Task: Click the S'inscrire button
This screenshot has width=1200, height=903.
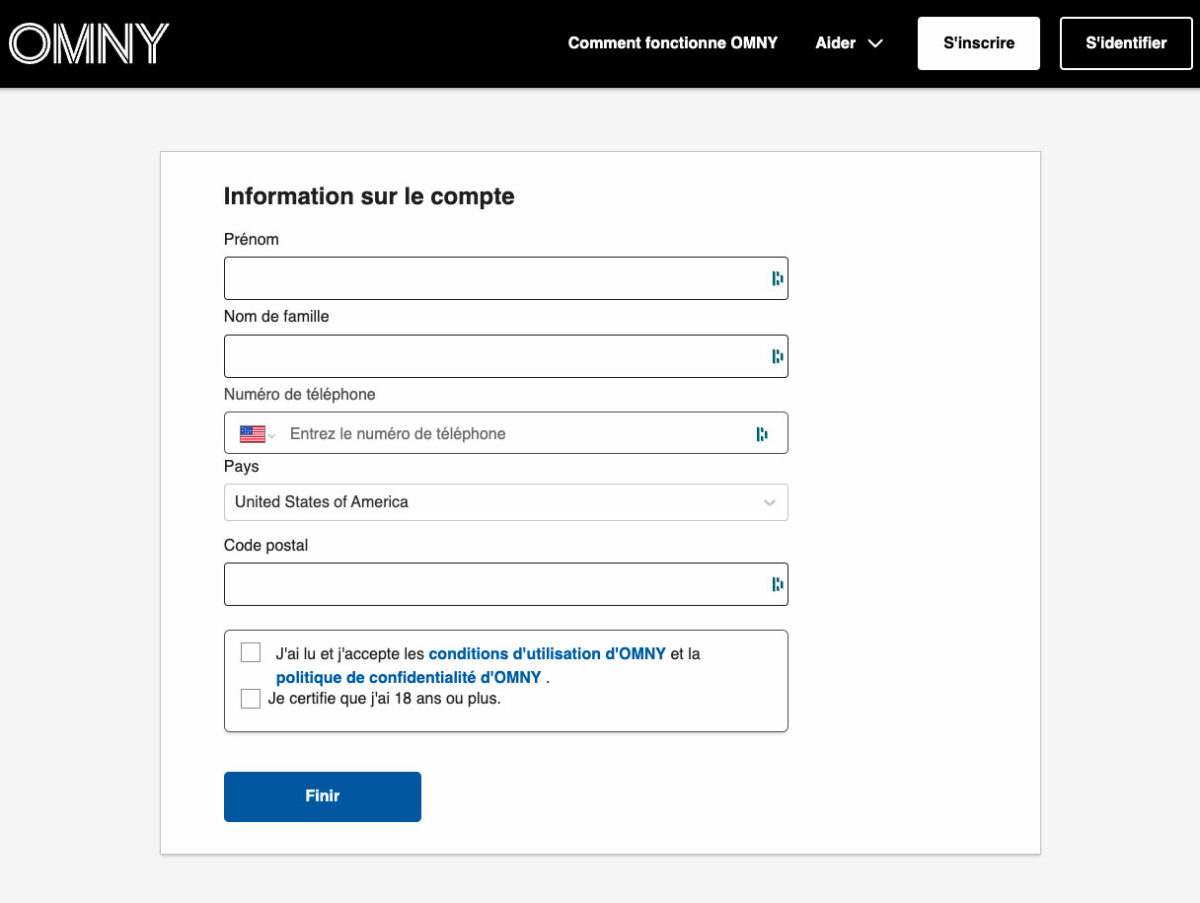Action: [x=979, y=43]
